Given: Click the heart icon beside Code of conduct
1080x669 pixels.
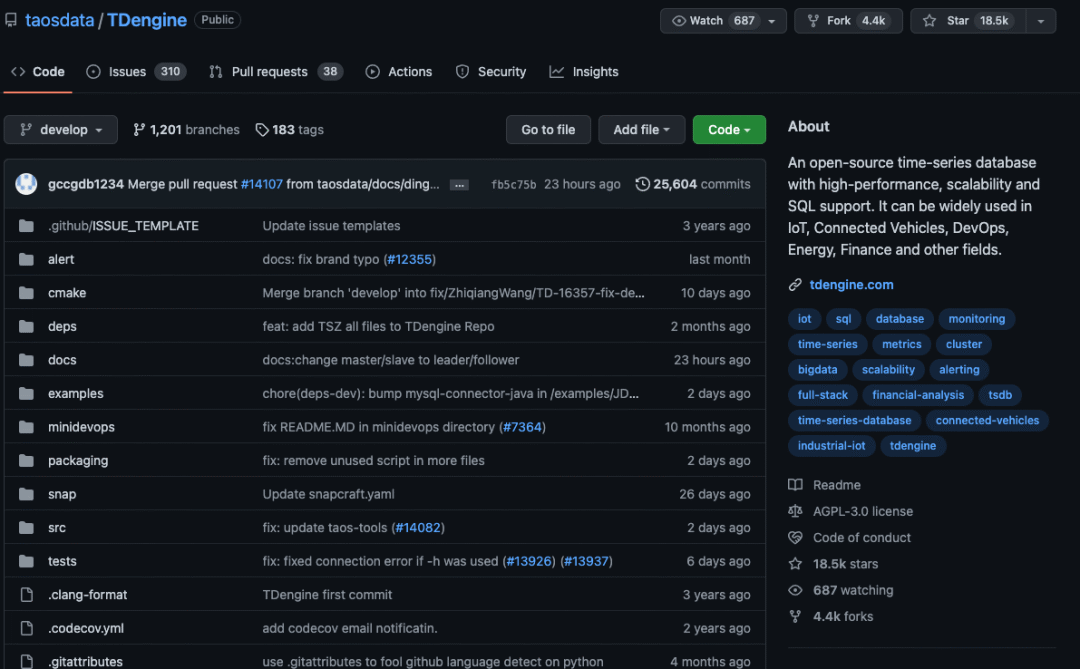Looking at the screenshot, I should pyautogui.click(x=795, y=537).
